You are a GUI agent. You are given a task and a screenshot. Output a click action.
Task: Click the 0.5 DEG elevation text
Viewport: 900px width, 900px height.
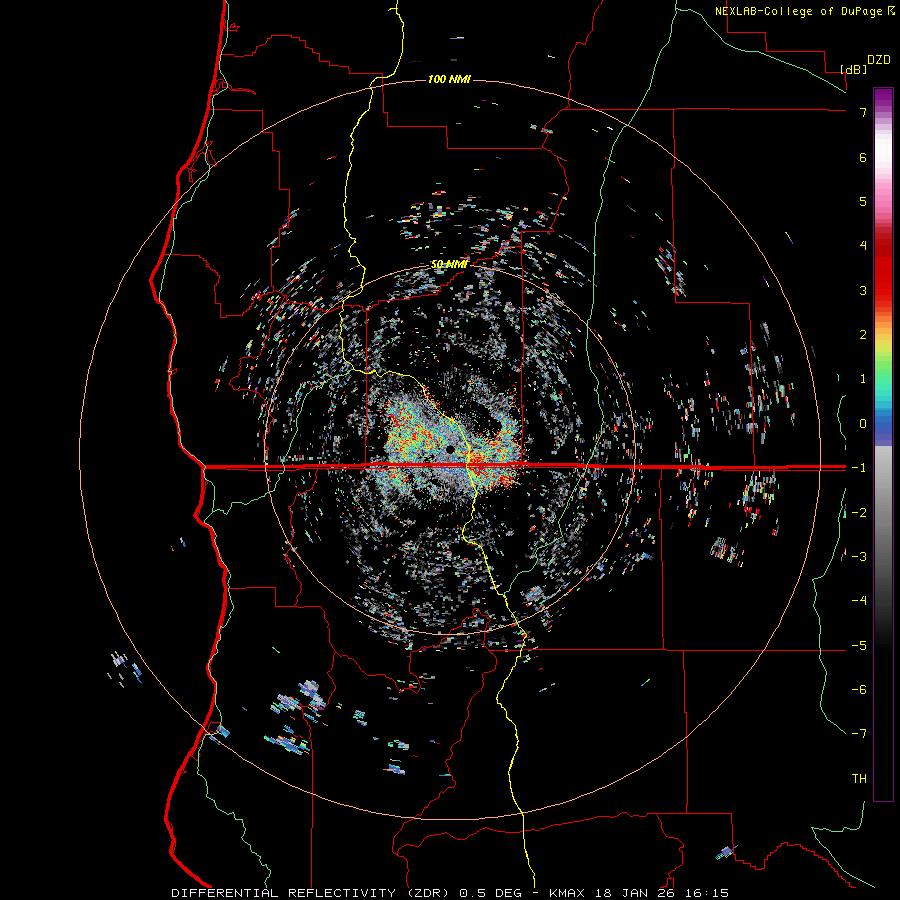pos(491,893)
